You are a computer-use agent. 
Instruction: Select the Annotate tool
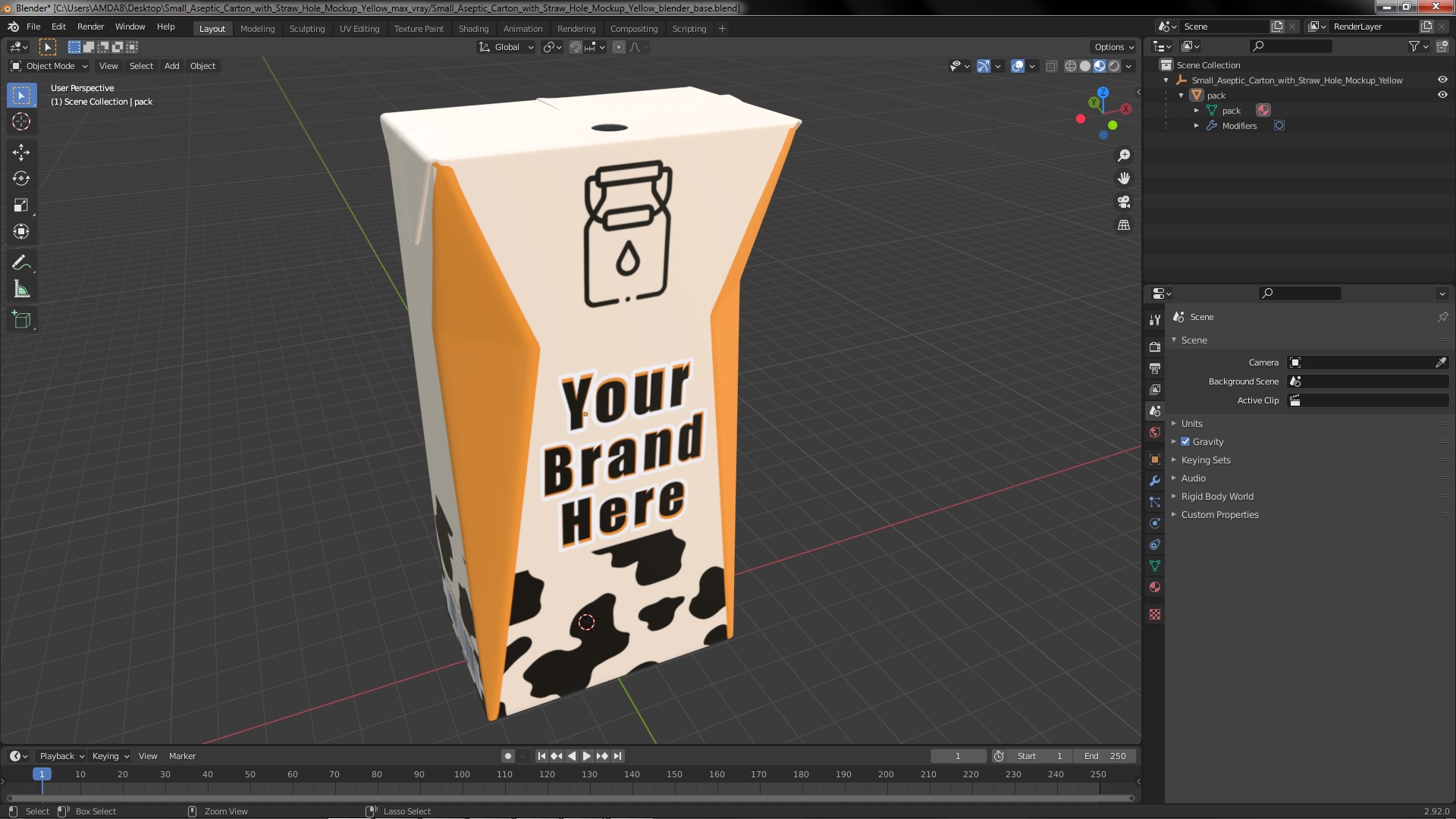pyautogui.click(x=21, y=263)
